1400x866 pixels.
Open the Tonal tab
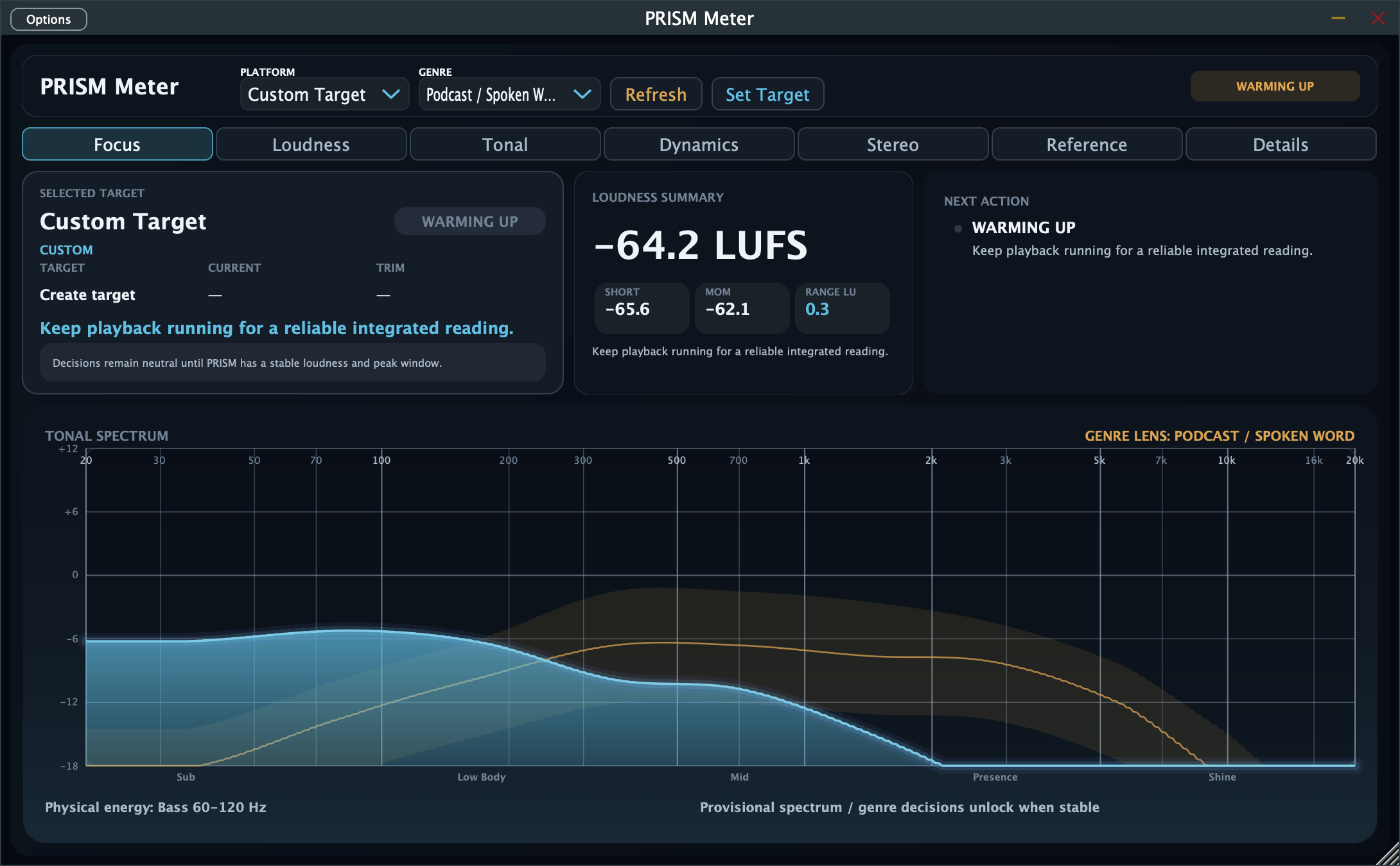505,145
